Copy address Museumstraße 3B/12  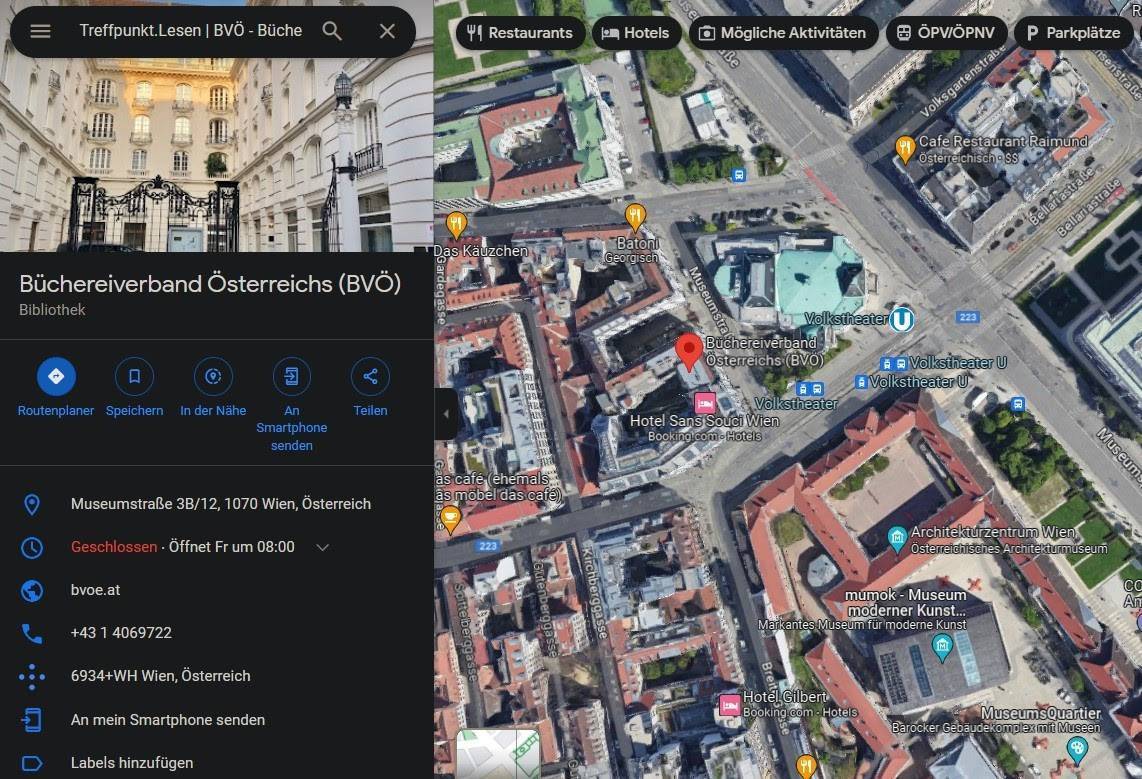[x=221, y=504]
